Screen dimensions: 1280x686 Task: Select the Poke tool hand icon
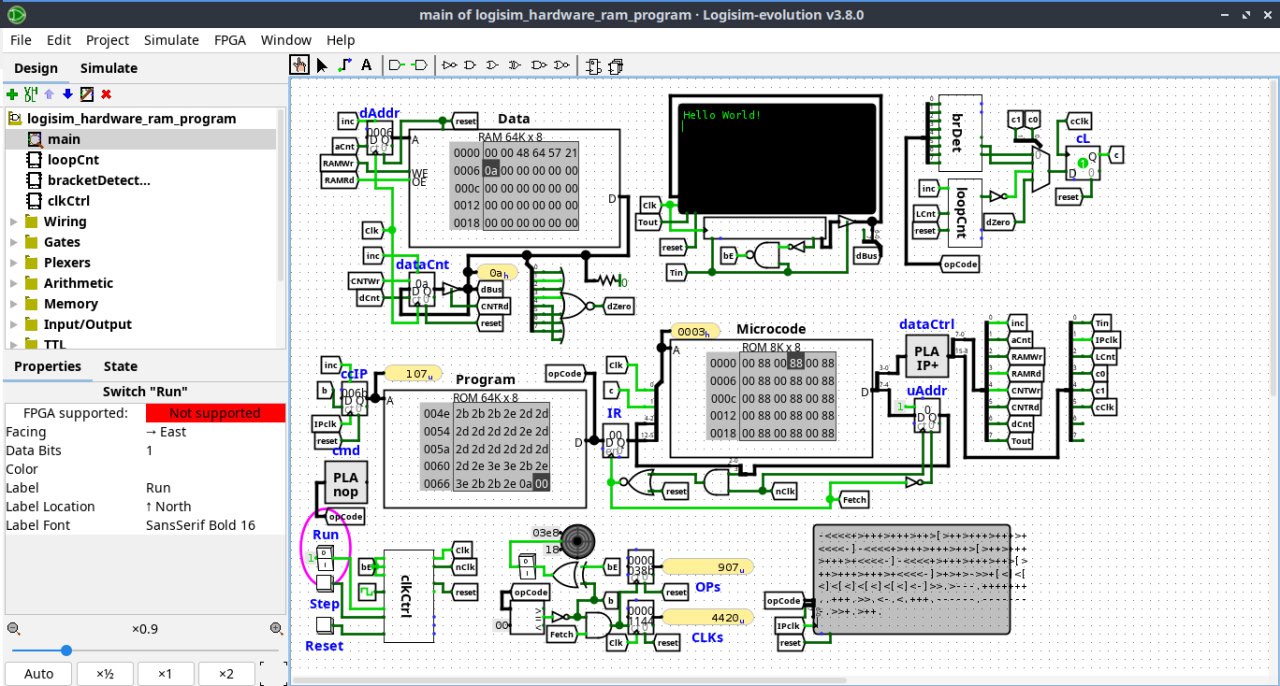pyautogui.click(x=300, y=65)
